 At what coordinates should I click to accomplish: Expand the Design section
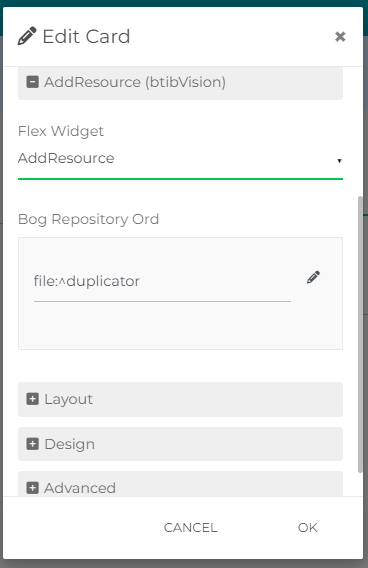(x=180, y=444)
